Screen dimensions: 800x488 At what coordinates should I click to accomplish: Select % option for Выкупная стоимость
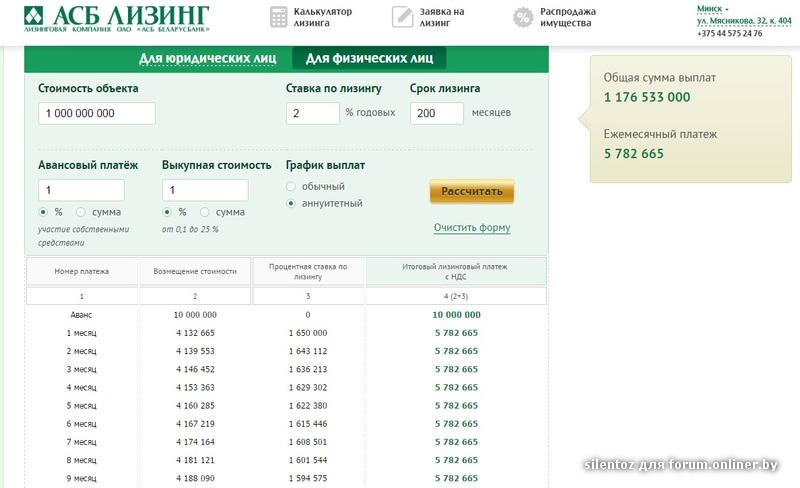pyautogui.click(x=167, y=212)
